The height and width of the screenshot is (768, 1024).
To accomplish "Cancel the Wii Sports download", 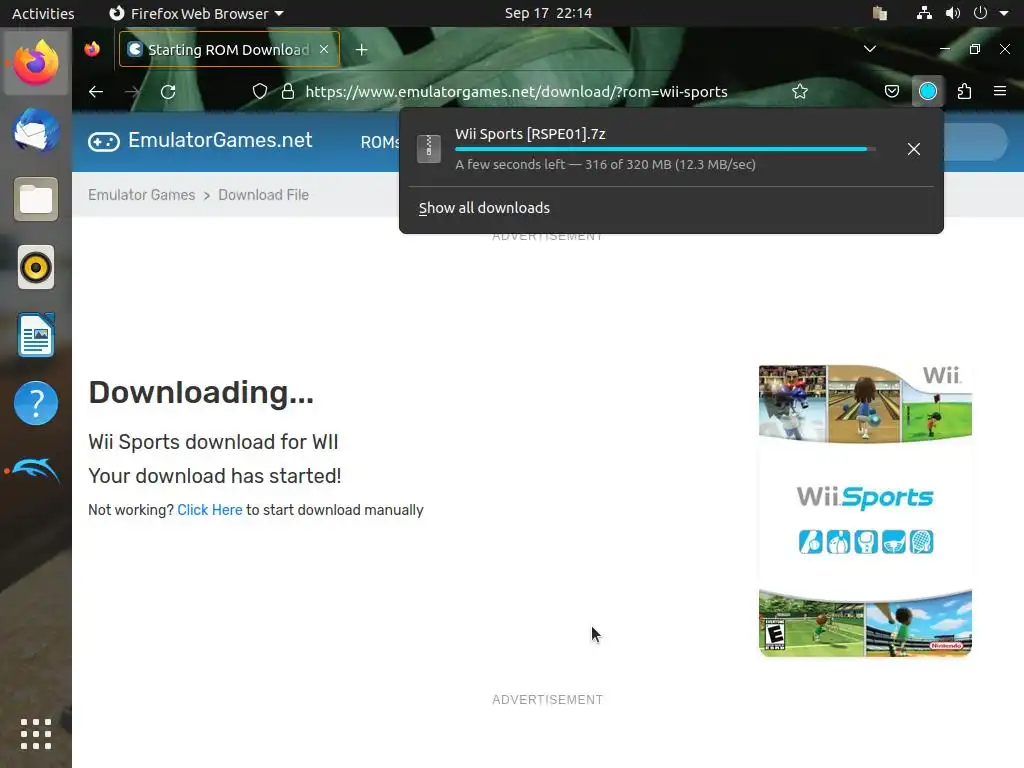I will (914, 149).
